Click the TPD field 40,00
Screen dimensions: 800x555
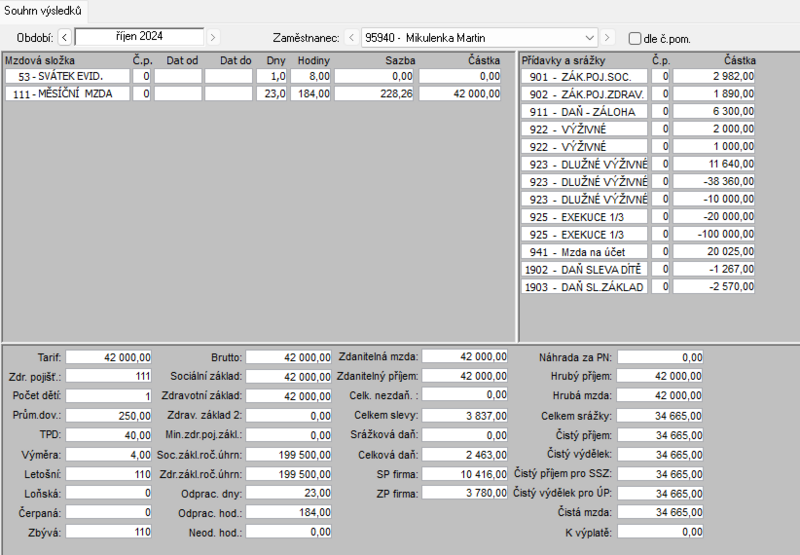point(108,435)
